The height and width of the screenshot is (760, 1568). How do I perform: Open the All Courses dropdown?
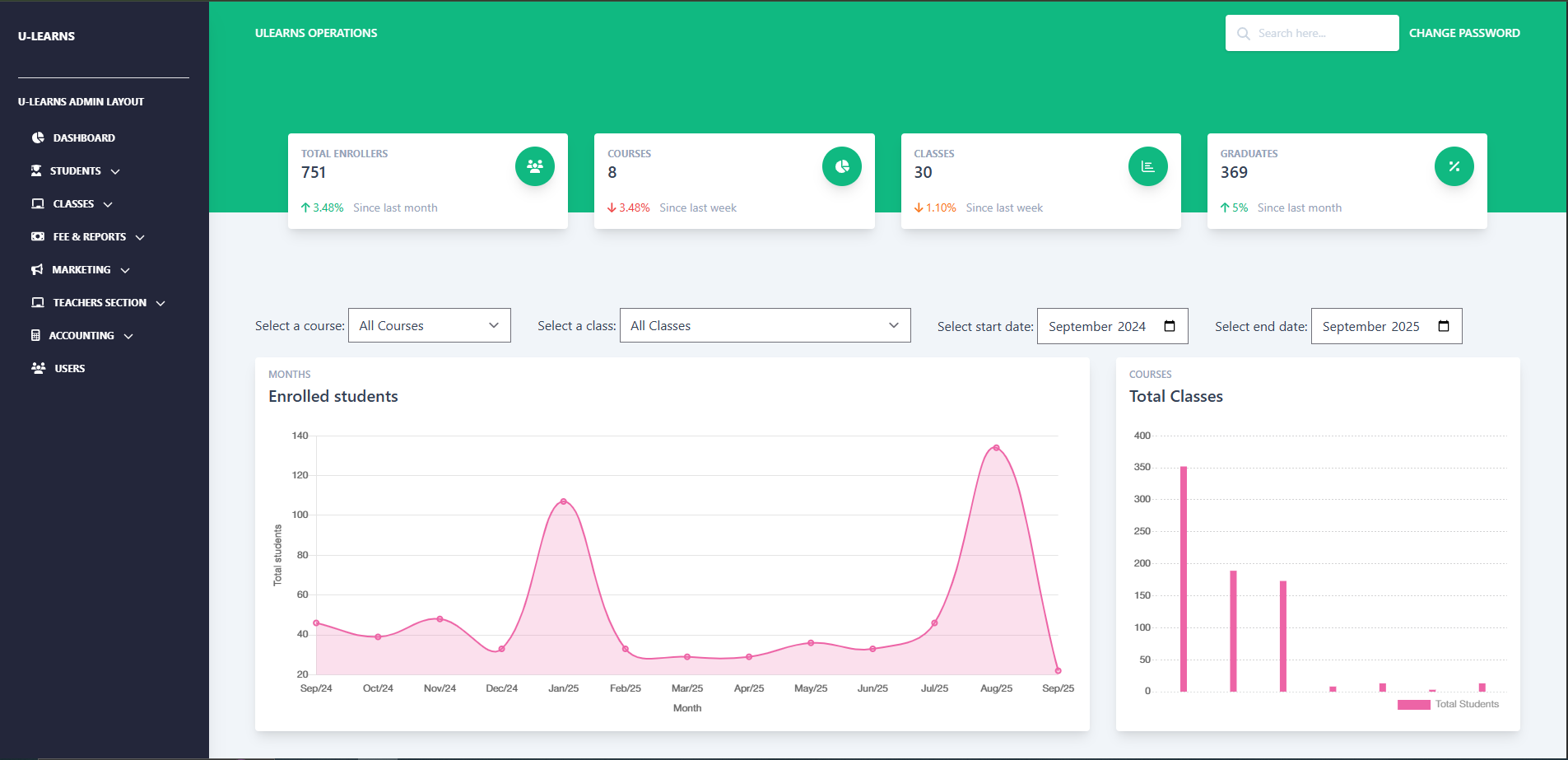click(430, 325)
